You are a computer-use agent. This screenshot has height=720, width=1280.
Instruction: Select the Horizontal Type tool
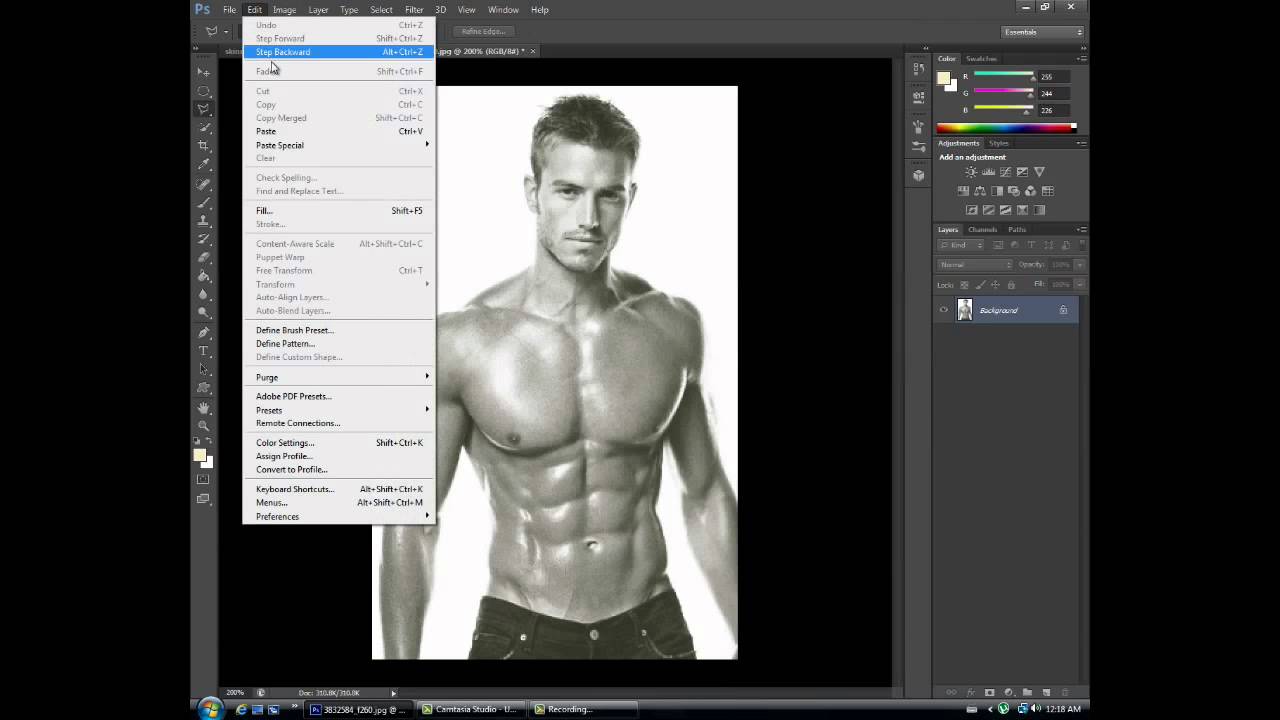204,351
